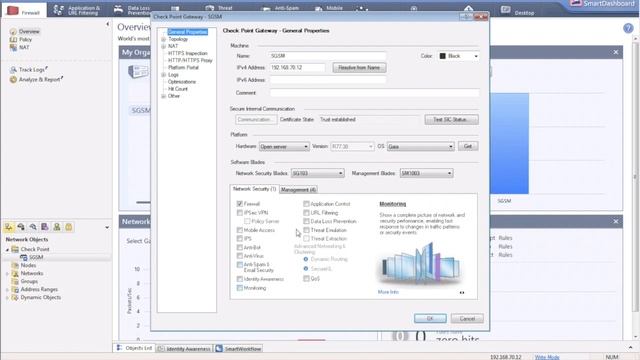Open the Desktop tab icon
Viewport: 640px width, 360px height.
tap(505, 9)
